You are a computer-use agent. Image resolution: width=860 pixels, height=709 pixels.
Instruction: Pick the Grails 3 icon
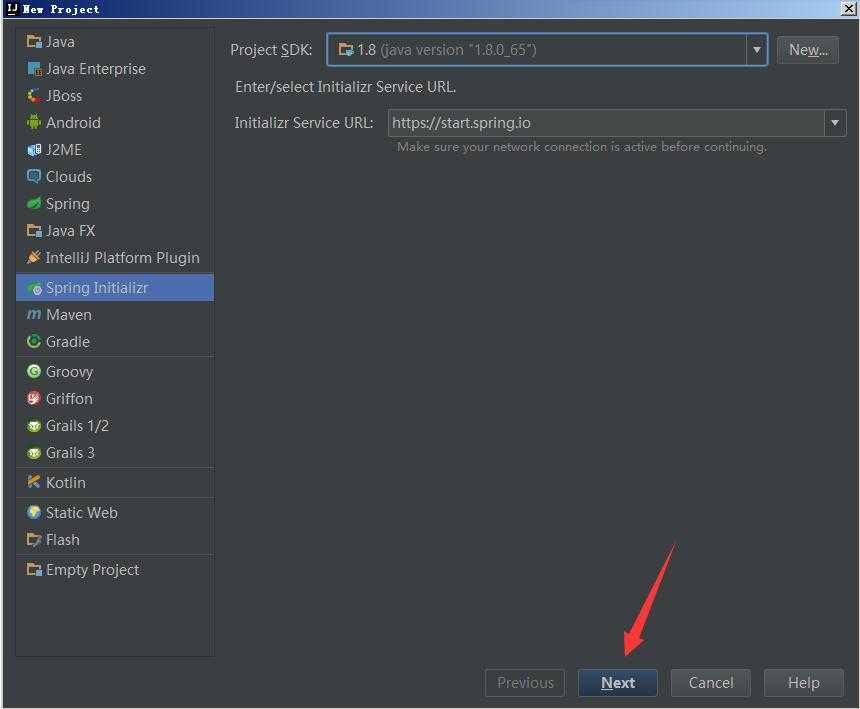pos(34,452)
